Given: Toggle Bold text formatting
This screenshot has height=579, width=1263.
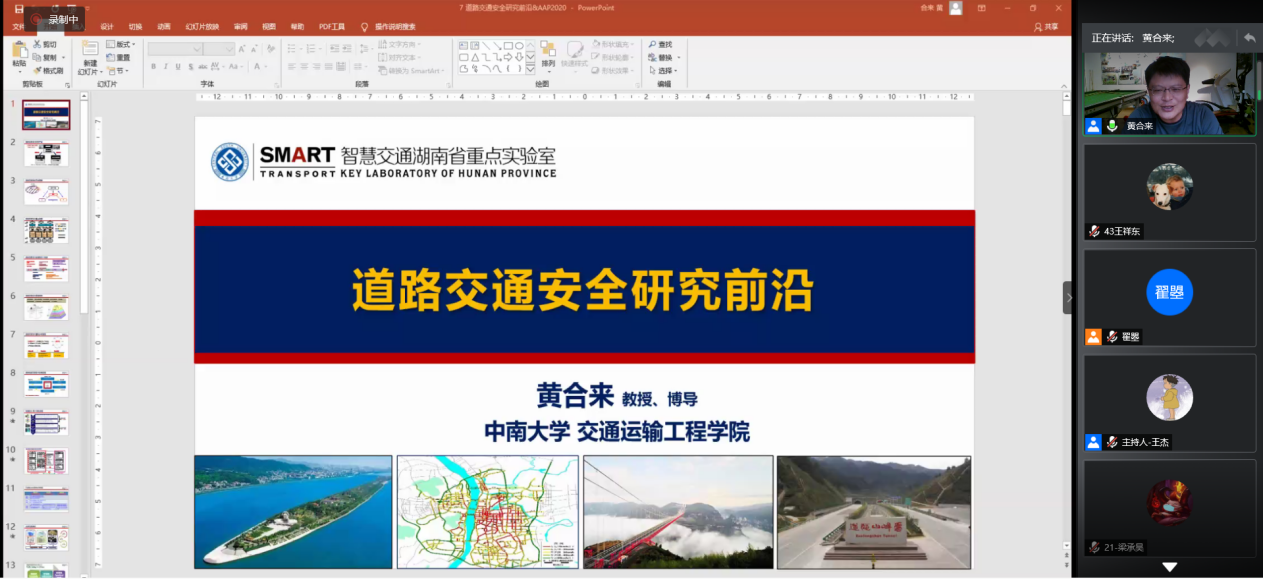Looking at the screenshot, I should [154, 67].
